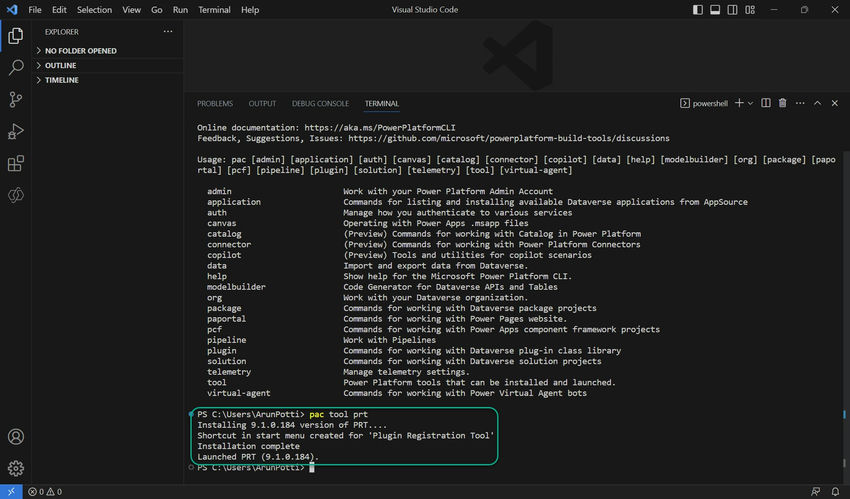Expand the No Folder Opened section

(x=107, y=50)
